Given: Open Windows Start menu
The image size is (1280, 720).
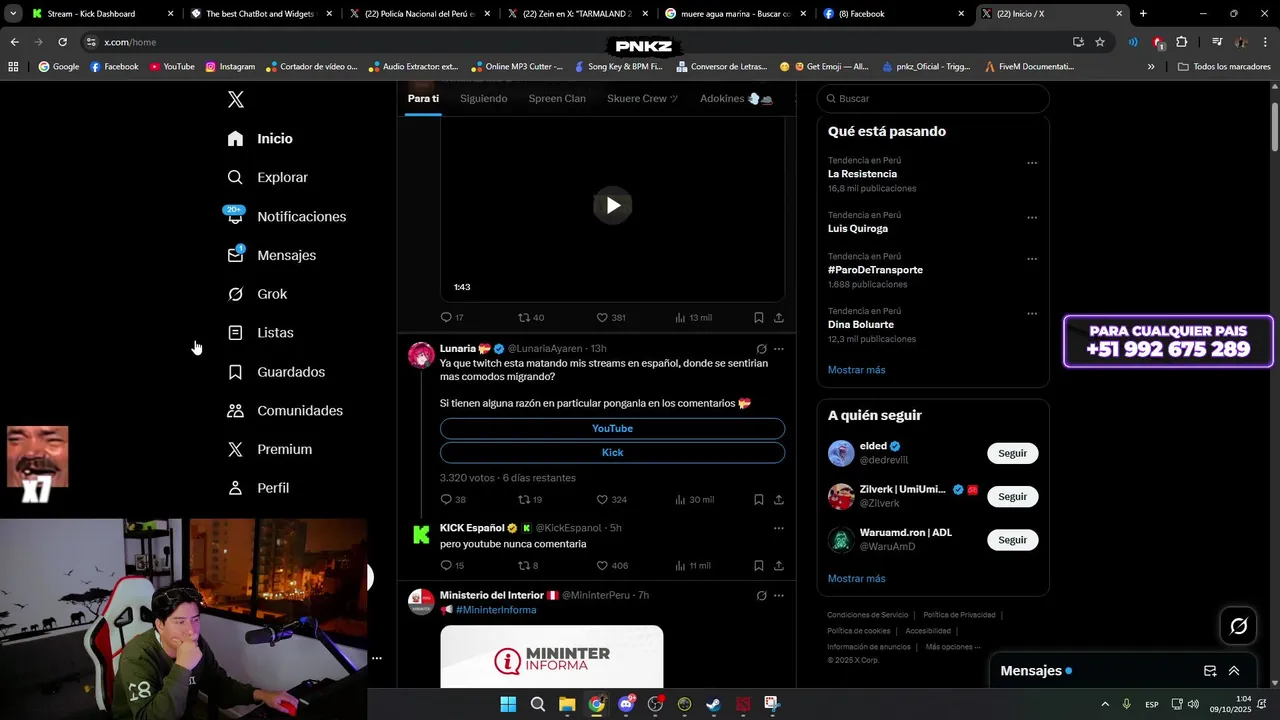Looking at the screenshot, I should tap(508, 704).
